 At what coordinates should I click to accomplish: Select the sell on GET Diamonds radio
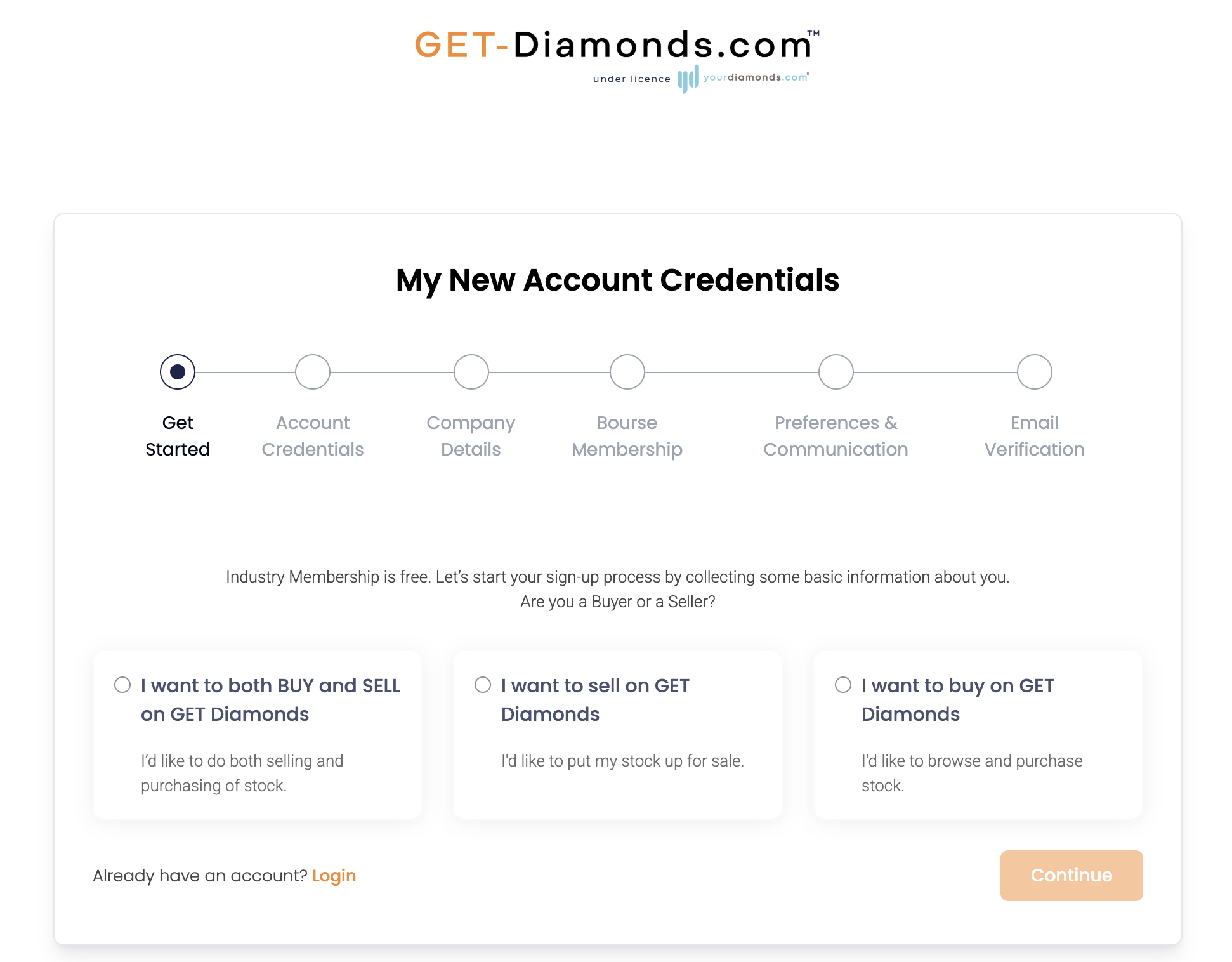pyautogui.click(x=483, y=685)
